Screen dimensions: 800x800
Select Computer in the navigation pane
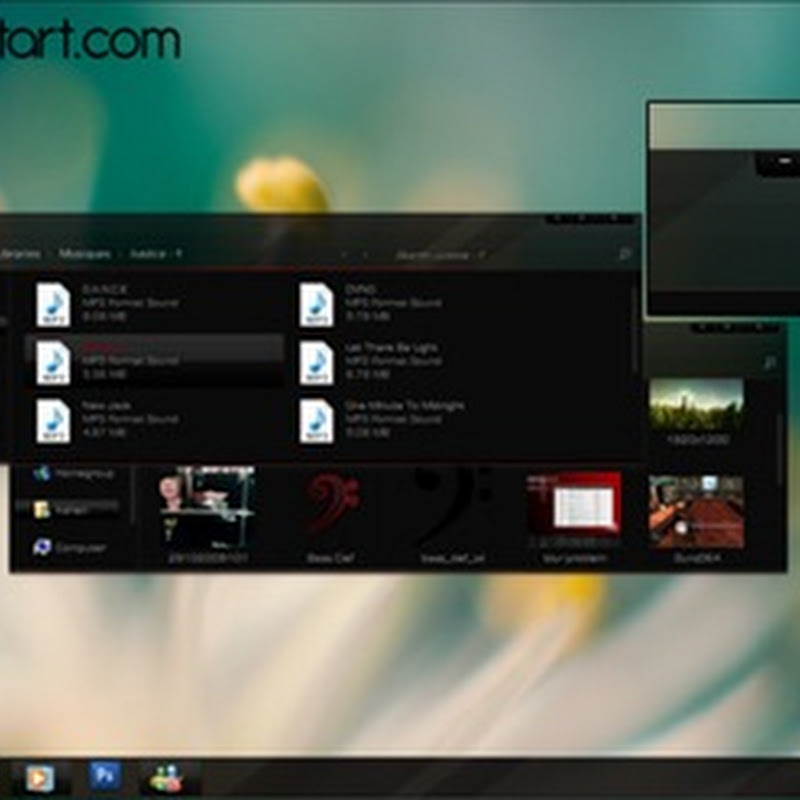point(78,548)
